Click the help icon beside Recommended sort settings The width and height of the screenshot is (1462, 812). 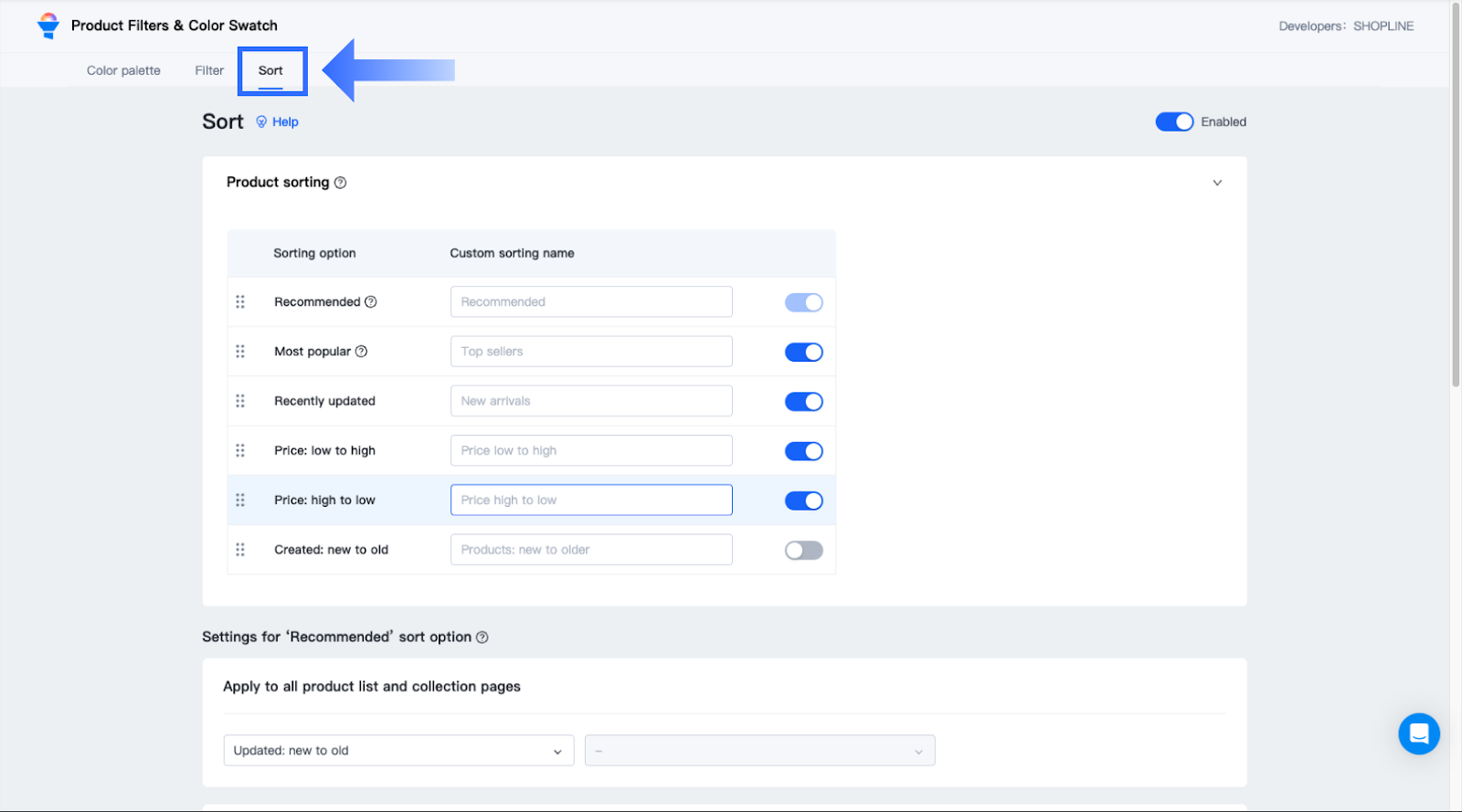pyautogui.click(x=482, y=638)
